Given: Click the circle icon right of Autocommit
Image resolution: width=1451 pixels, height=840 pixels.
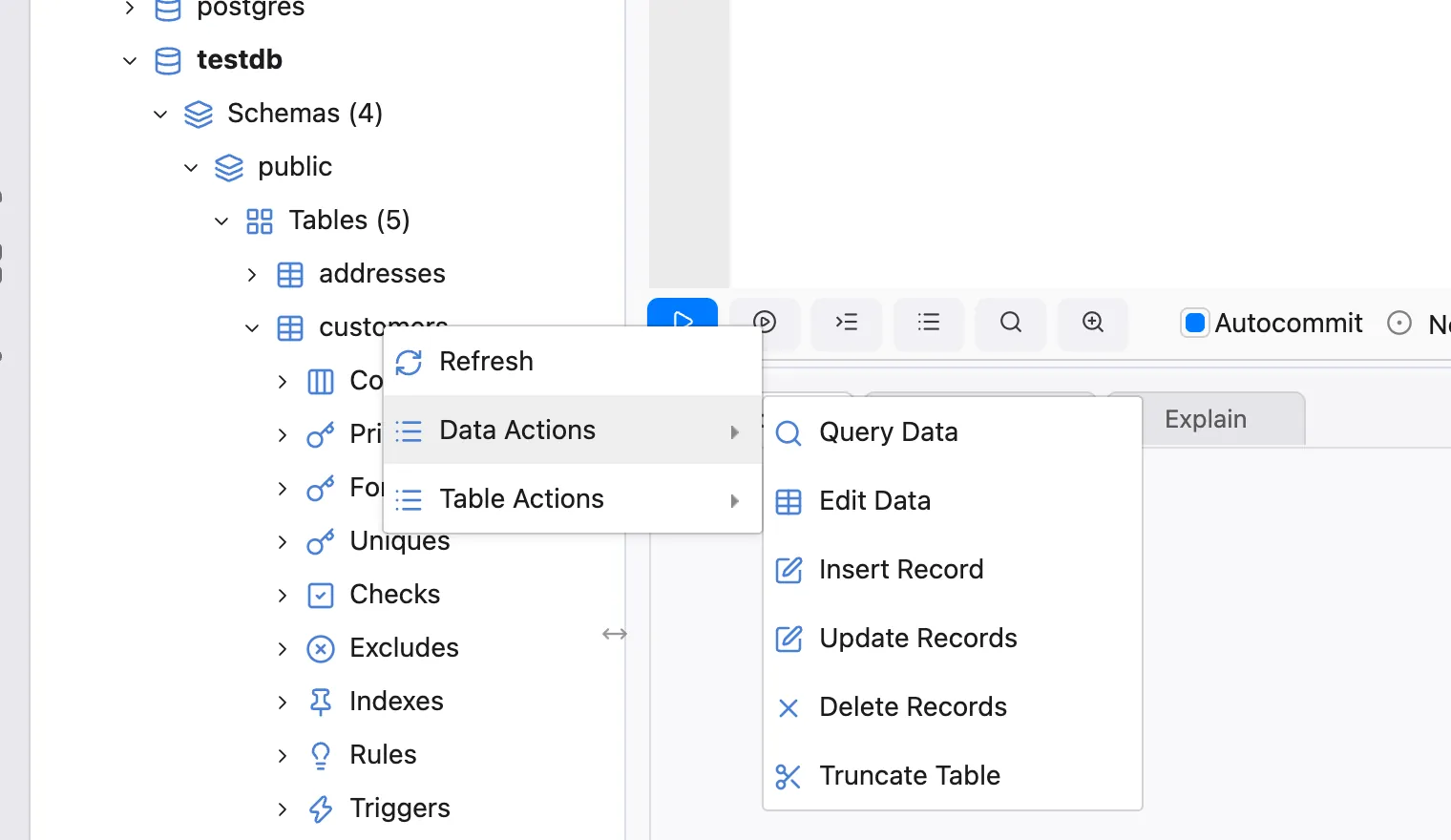Looking at the screenshot, I should pyautogui.click(x=1399, y=323).
